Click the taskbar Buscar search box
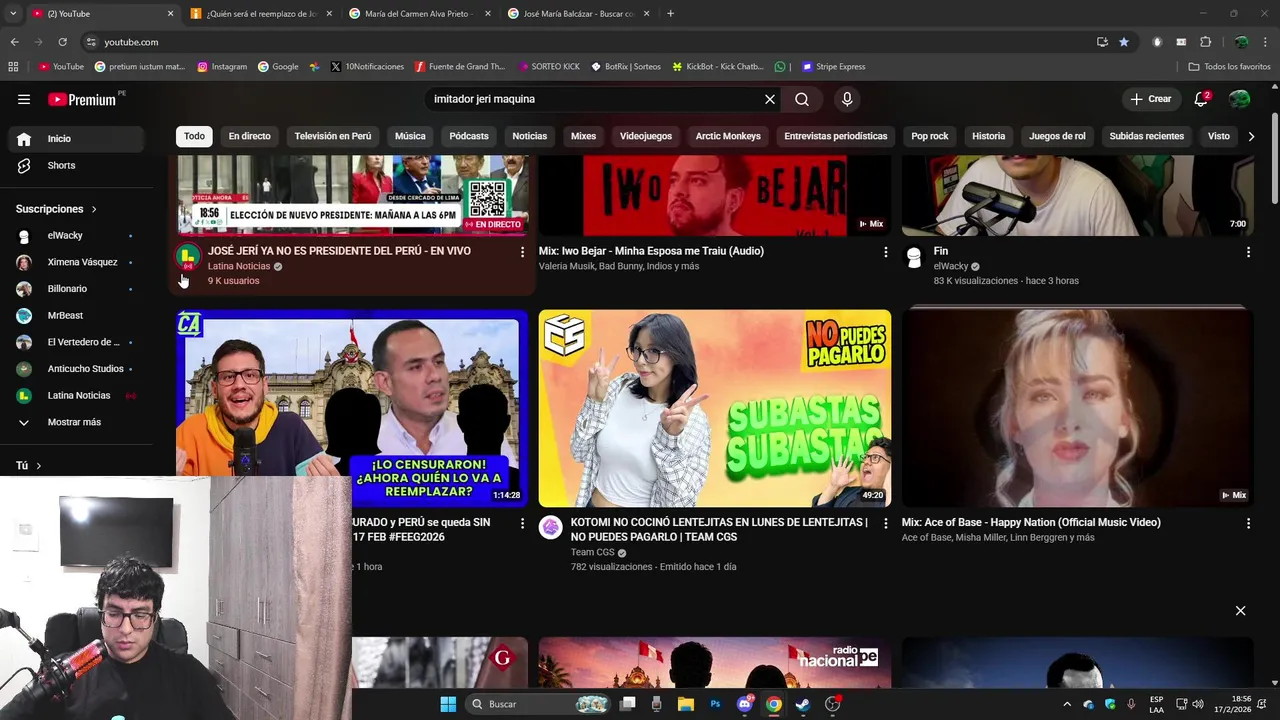 point(539,704)
